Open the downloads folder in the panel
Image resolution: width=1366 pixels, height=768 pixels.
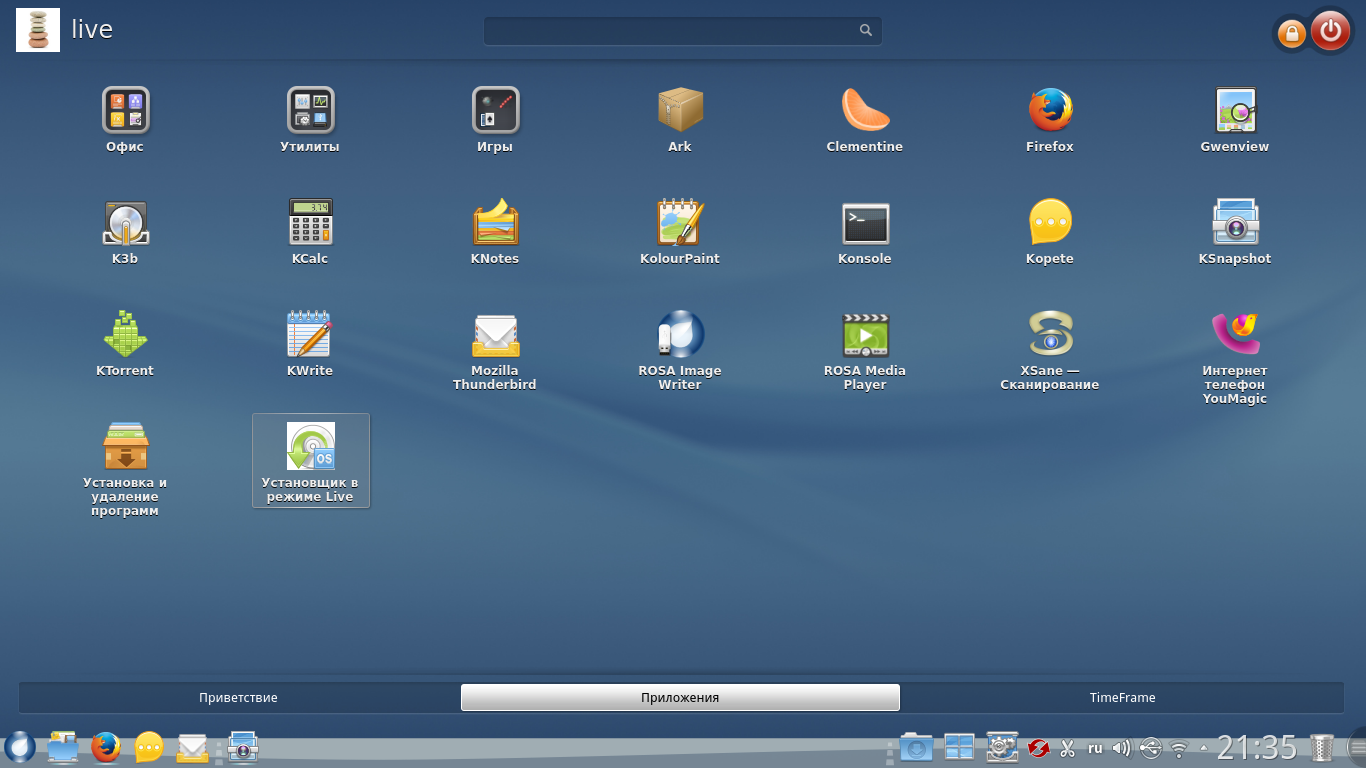pos(916,747)
